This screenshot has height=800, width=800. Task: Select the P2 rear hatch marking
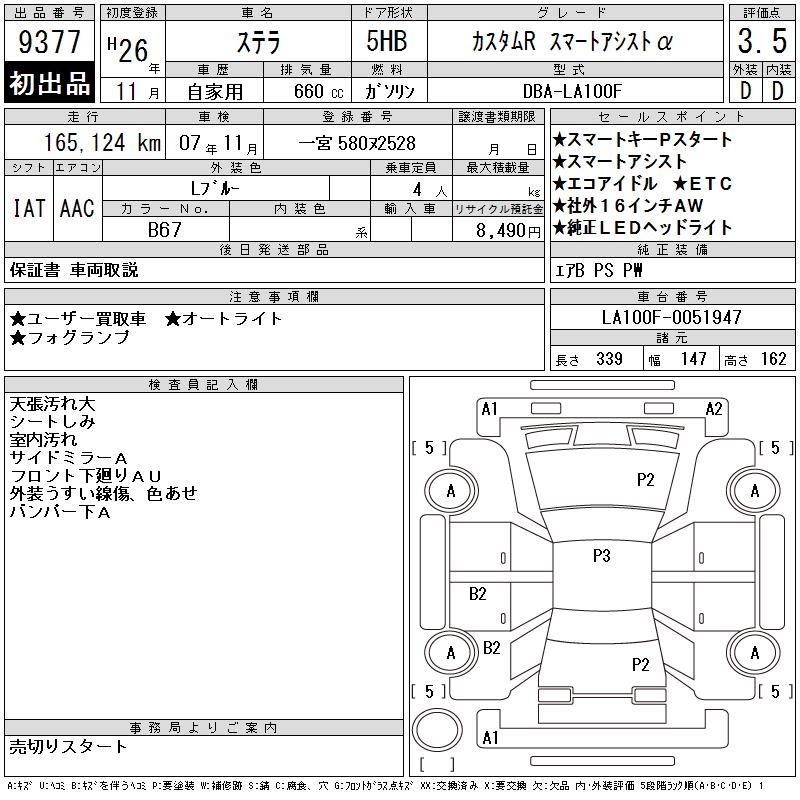[640, 664]
